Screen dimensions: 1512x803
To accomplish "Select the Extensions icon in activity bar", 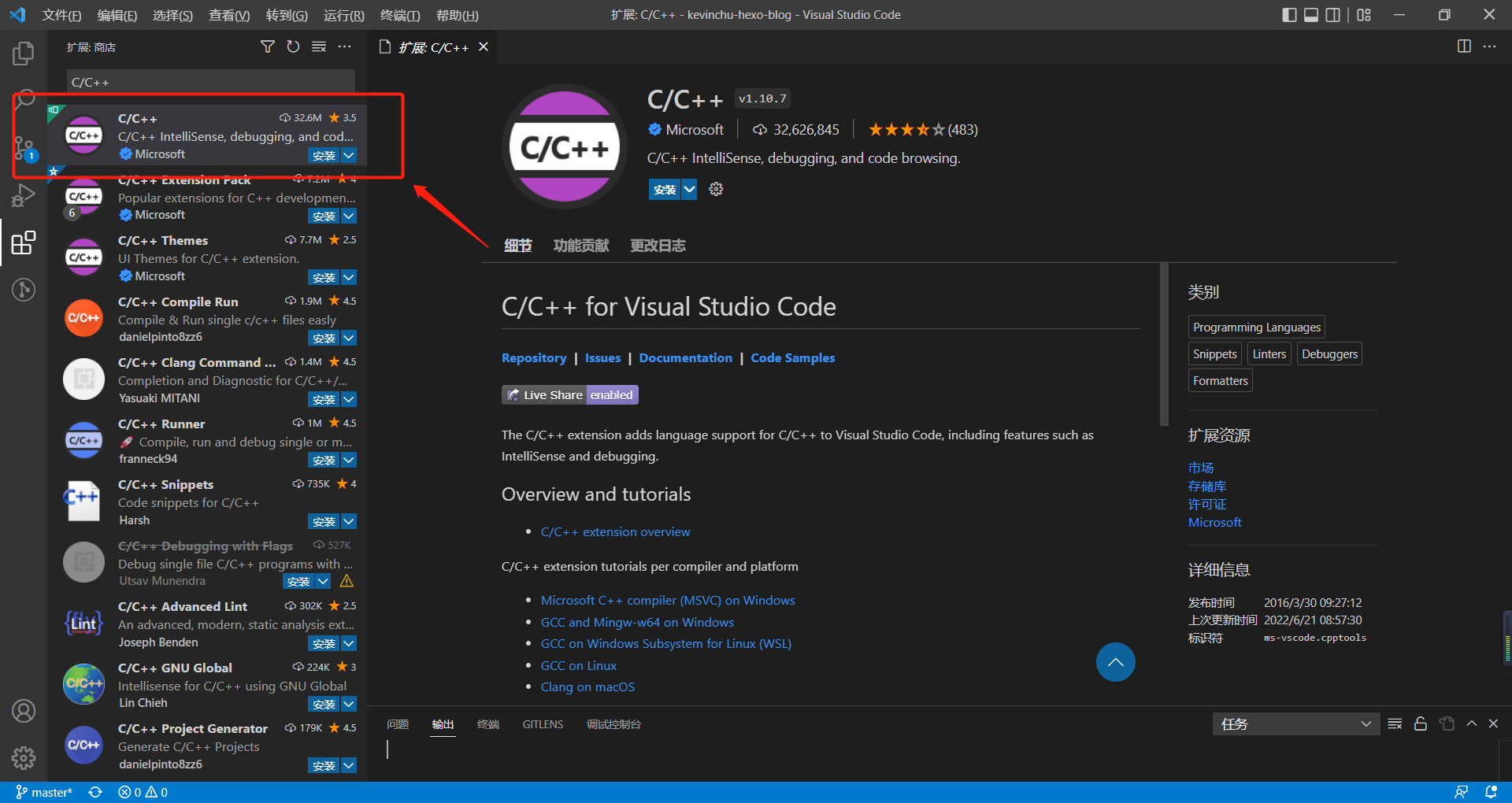I will coord(24,242).
